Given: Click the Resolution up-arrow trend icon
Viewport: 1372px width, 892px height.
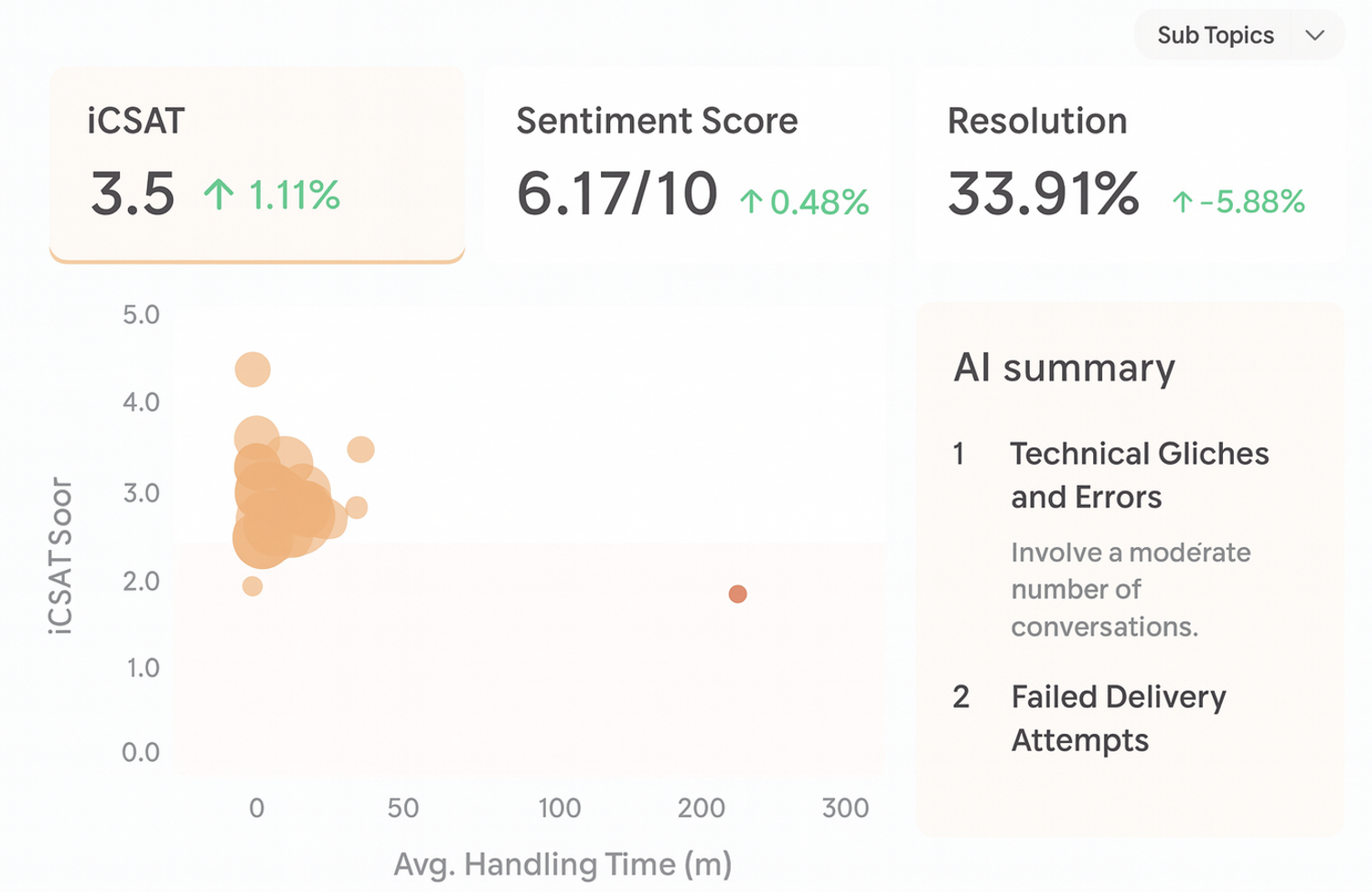Looking at the screenshot, I should (x=1183, y=201).
